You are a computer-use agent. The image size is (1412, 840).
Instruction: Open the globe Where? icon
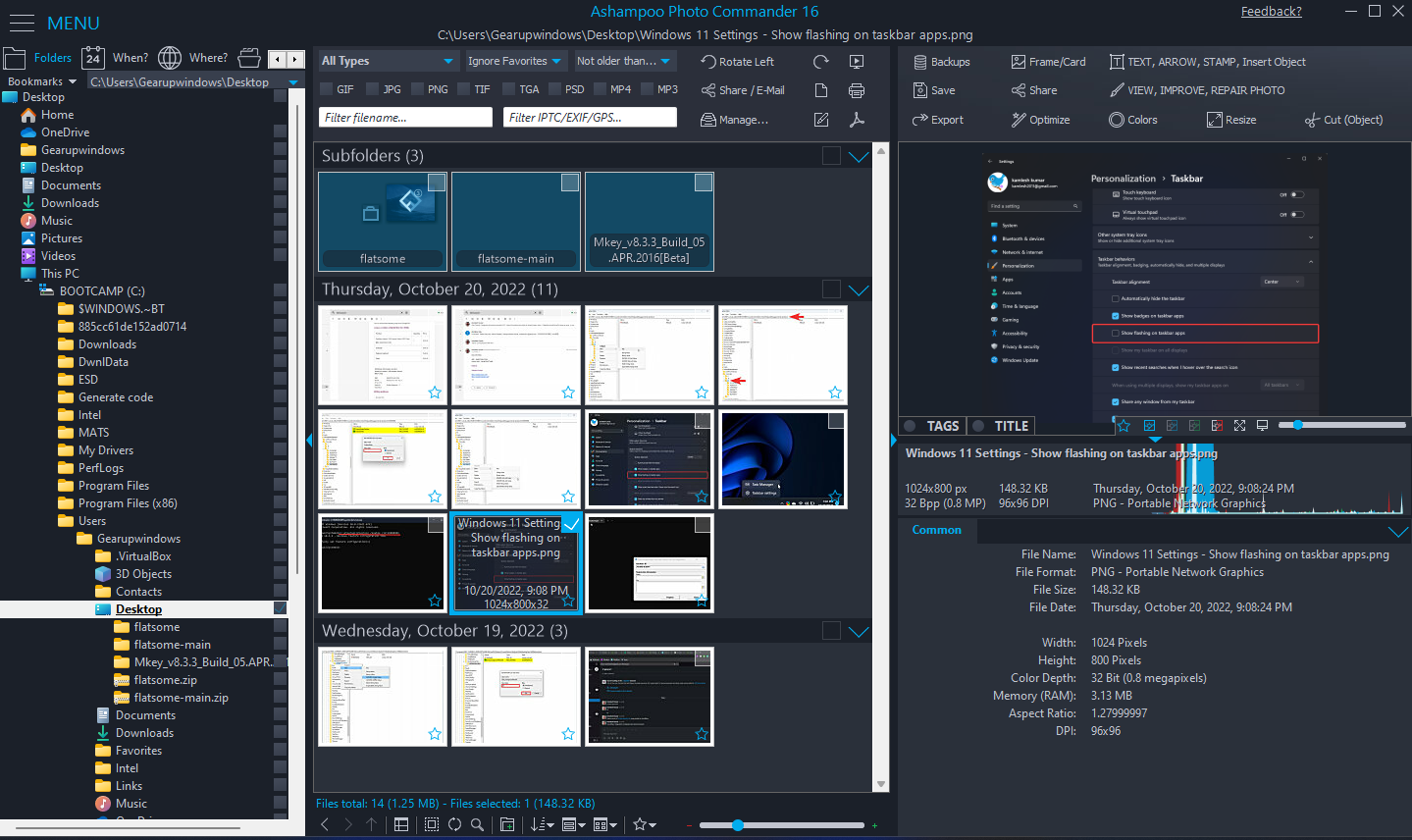point(170,58)
